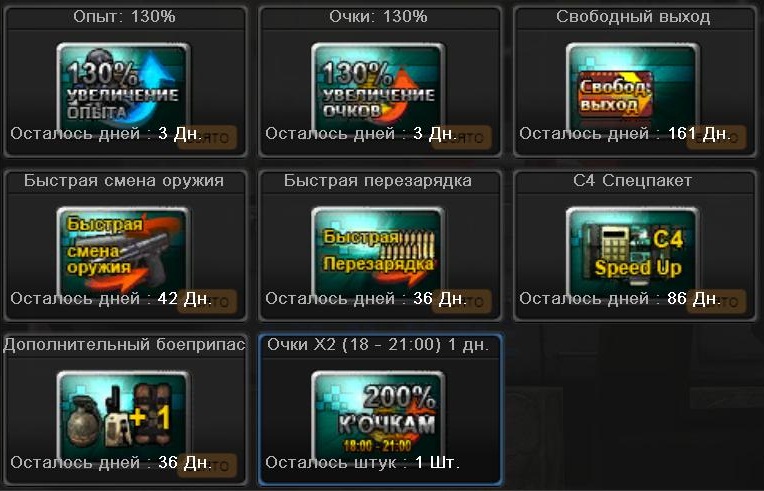Click the C4 Спецпакет card header
The height and width of the screenshot is (491, 764).
(632, 181)
